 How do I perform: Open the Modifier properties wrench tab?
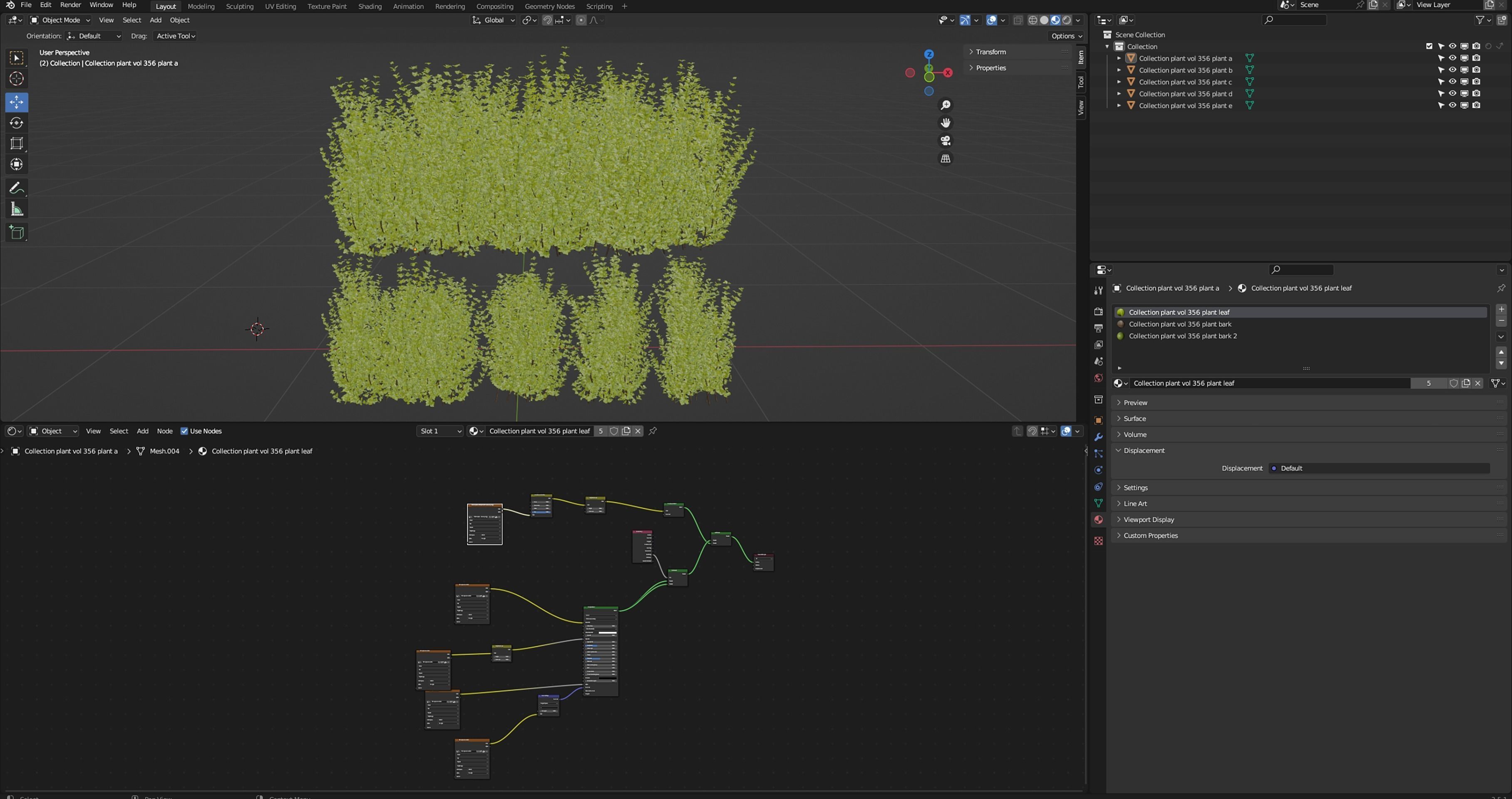coord(1098,437)
